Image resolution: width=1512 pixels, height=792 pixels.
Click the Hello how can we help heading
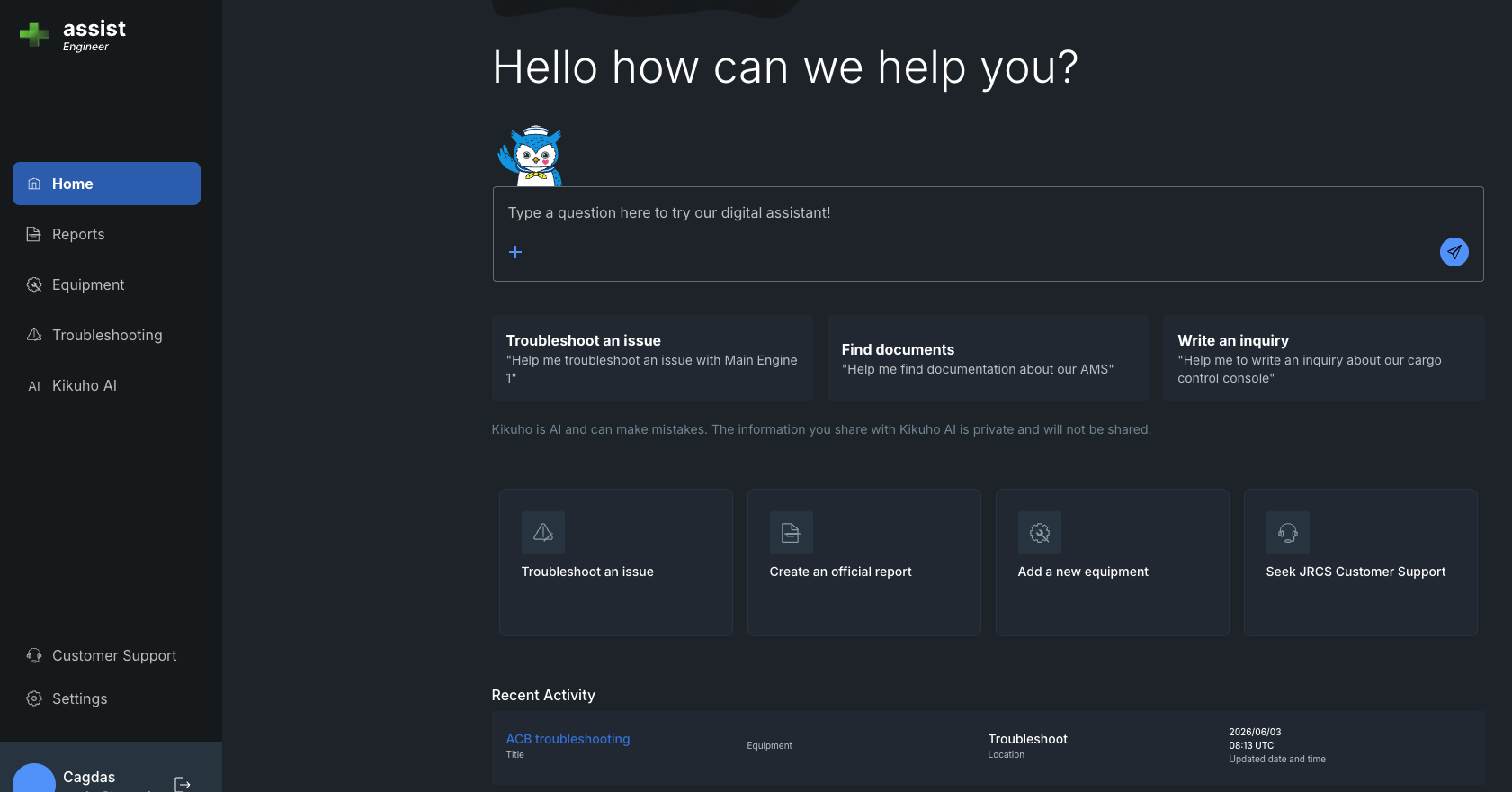pyautogui.click(x=785, y=67)
